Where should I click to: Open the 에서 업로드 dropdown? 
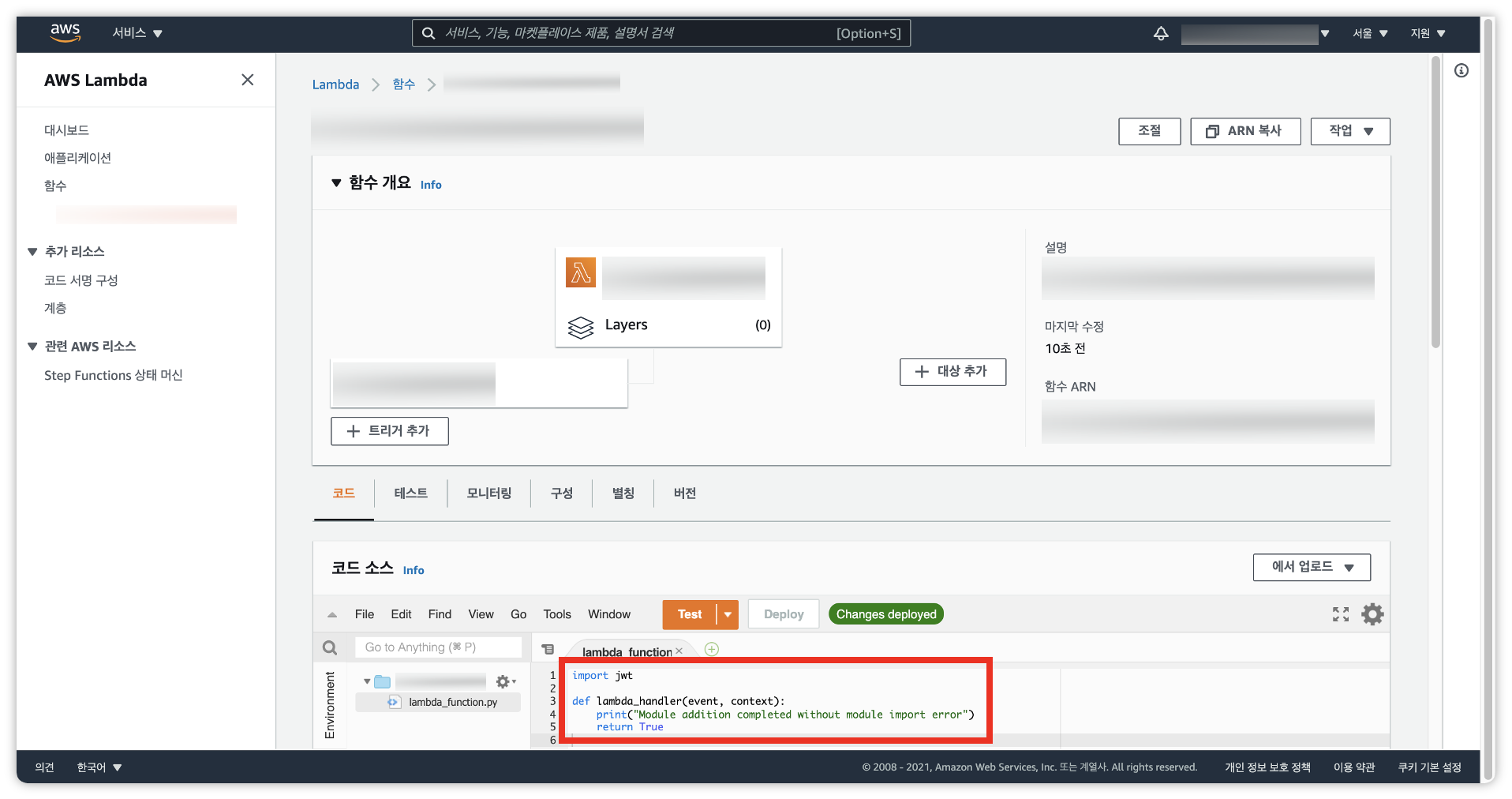[1312, 567]
